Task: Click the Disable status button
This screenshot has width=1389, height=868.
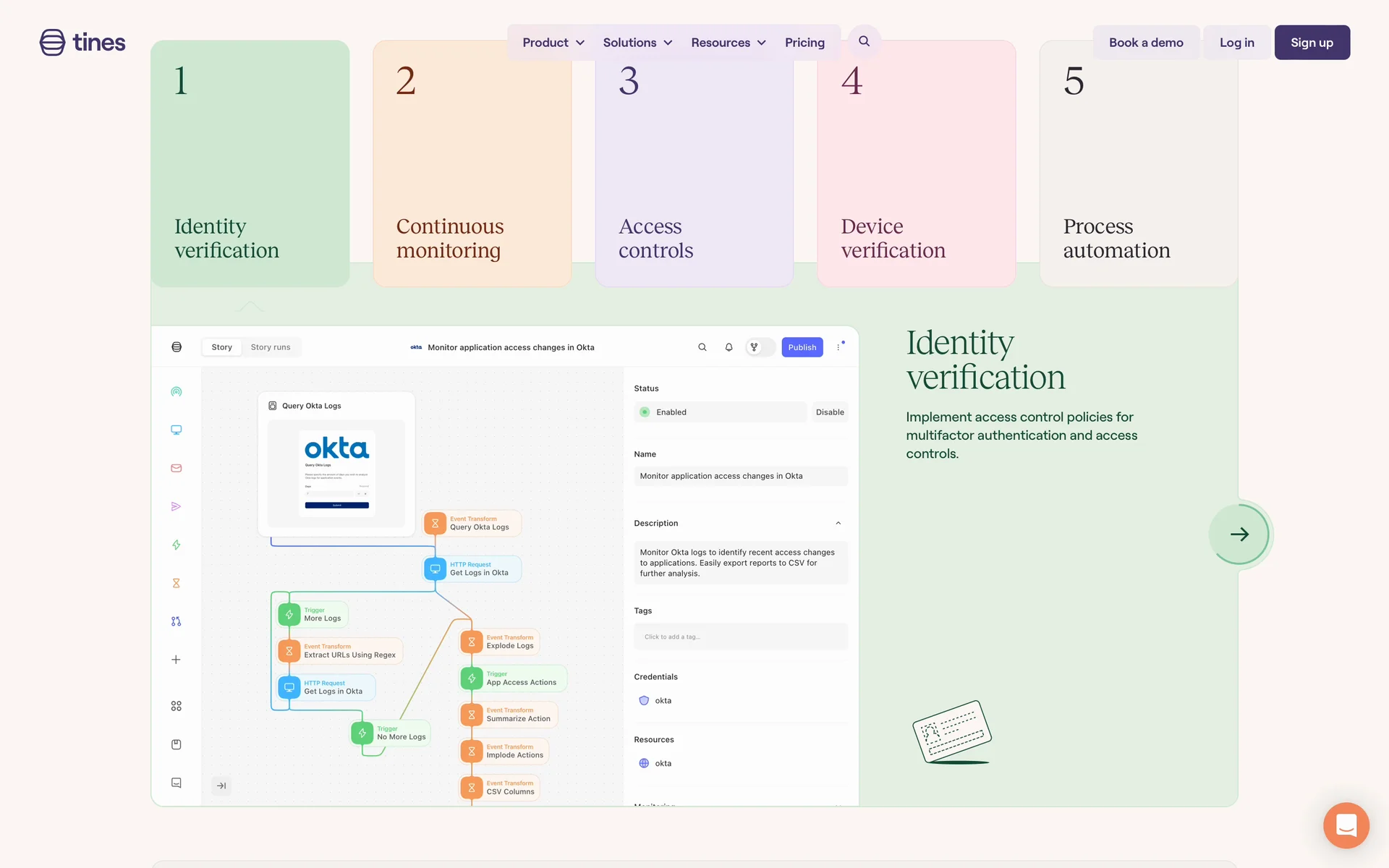Action: [830, 412]
